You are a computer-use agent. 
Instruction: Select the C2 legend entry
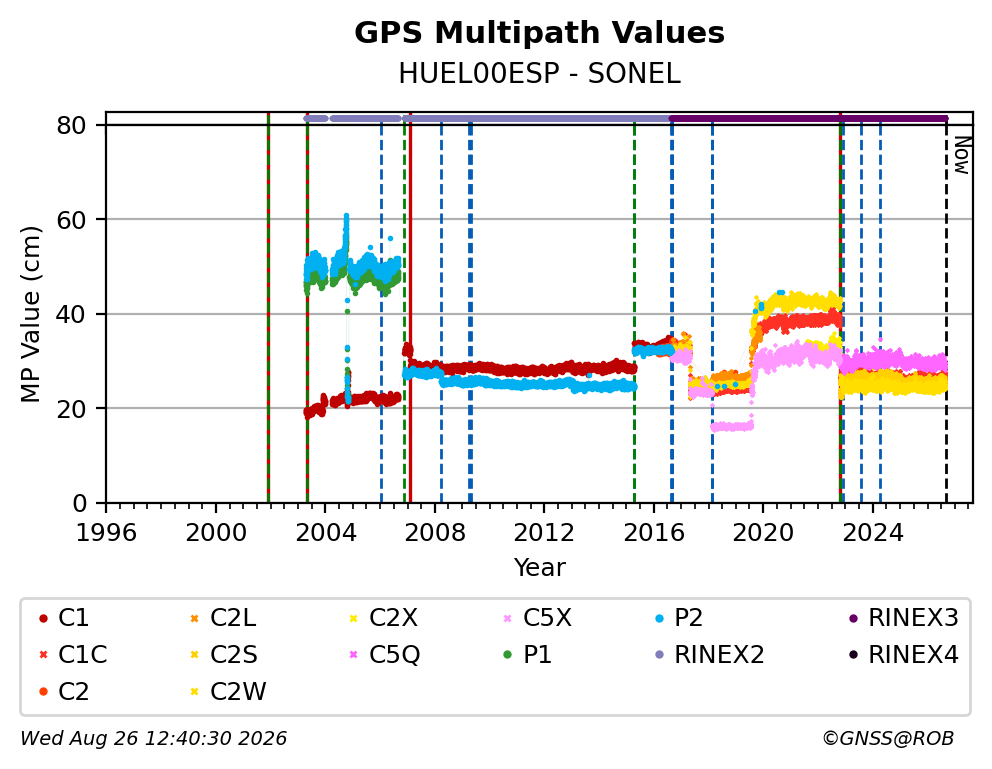64,692
